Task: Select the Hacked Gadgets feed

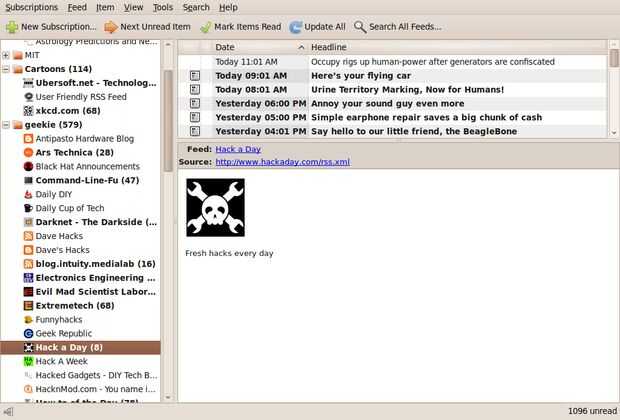Action: [x=96, y=375]
